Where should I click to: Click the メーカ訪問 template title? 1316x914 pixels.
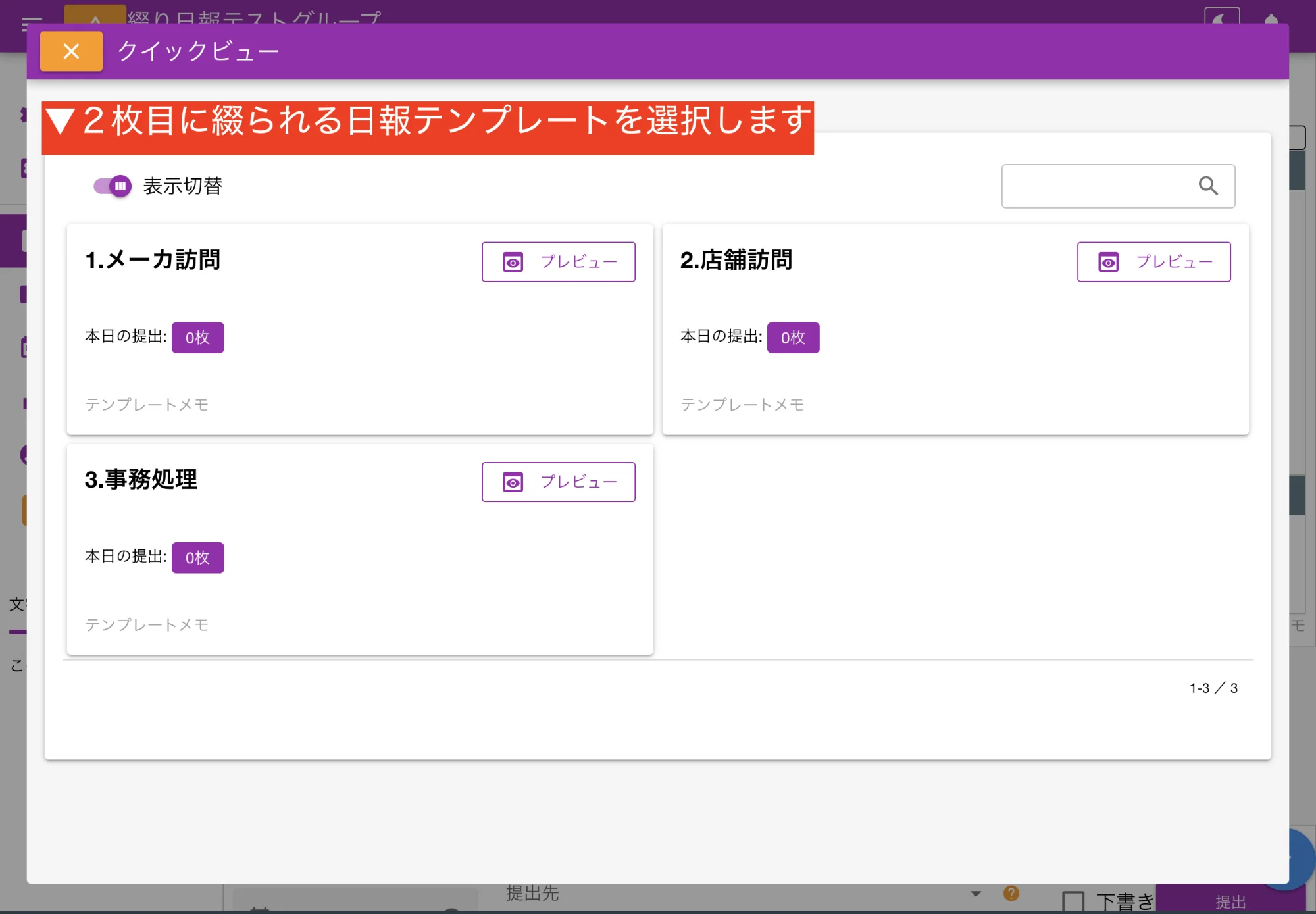pyautogui.click(x=153, y=260)
